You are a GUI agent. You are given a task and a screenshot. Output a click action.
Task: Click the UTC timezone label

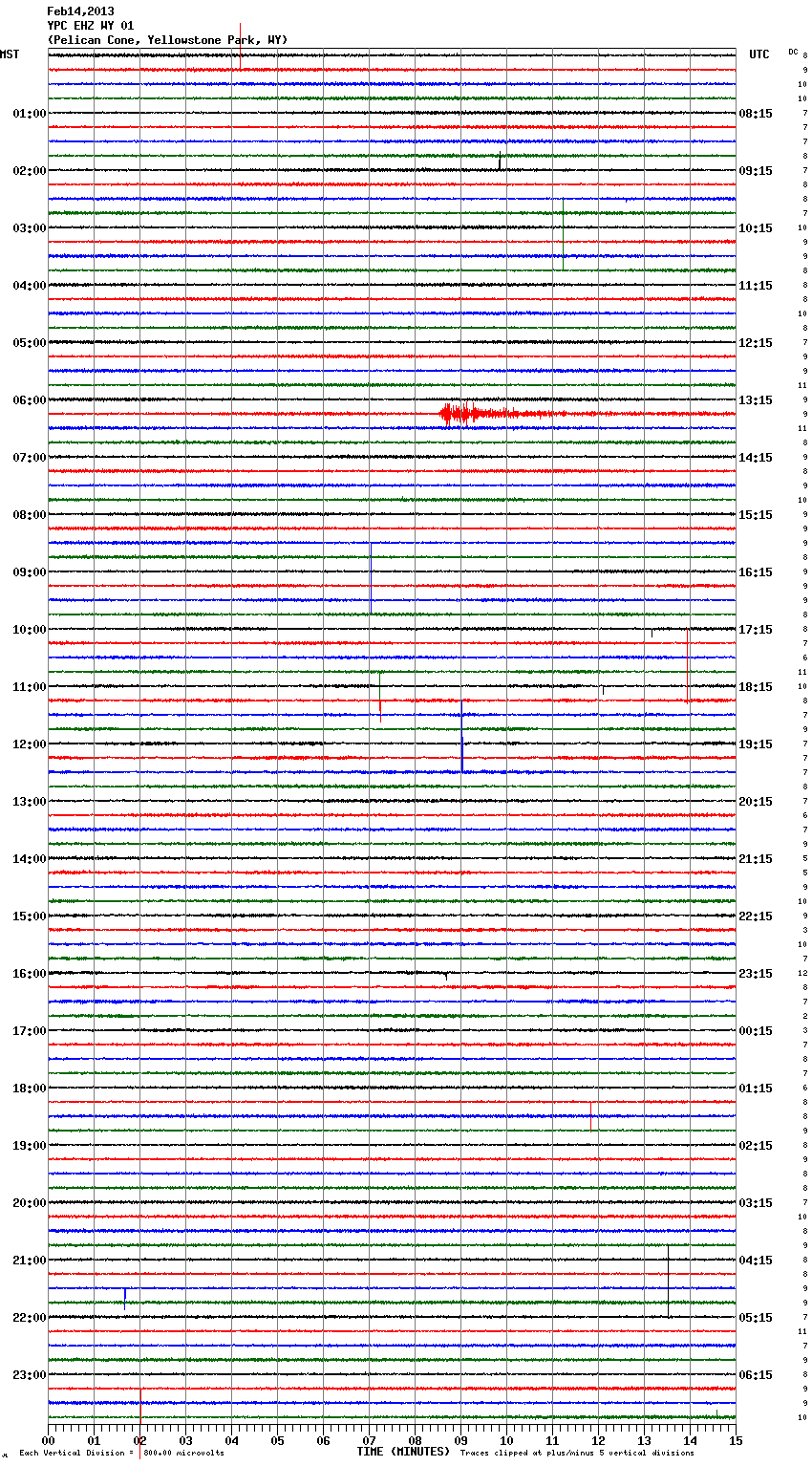(759, 54)
